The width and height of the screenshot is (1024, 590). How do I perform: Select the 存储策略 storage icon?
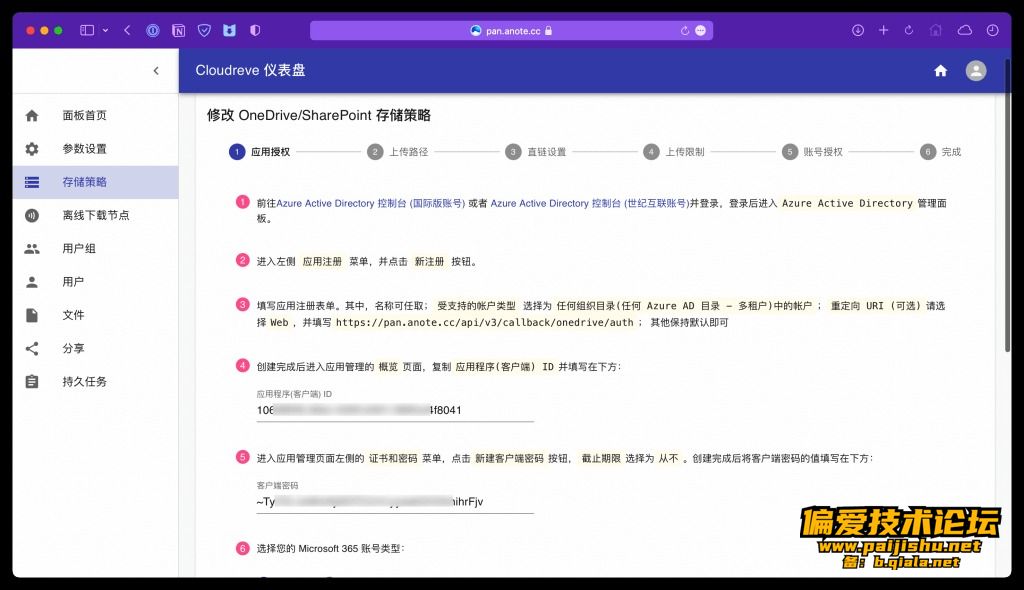[x=31, y=182]
